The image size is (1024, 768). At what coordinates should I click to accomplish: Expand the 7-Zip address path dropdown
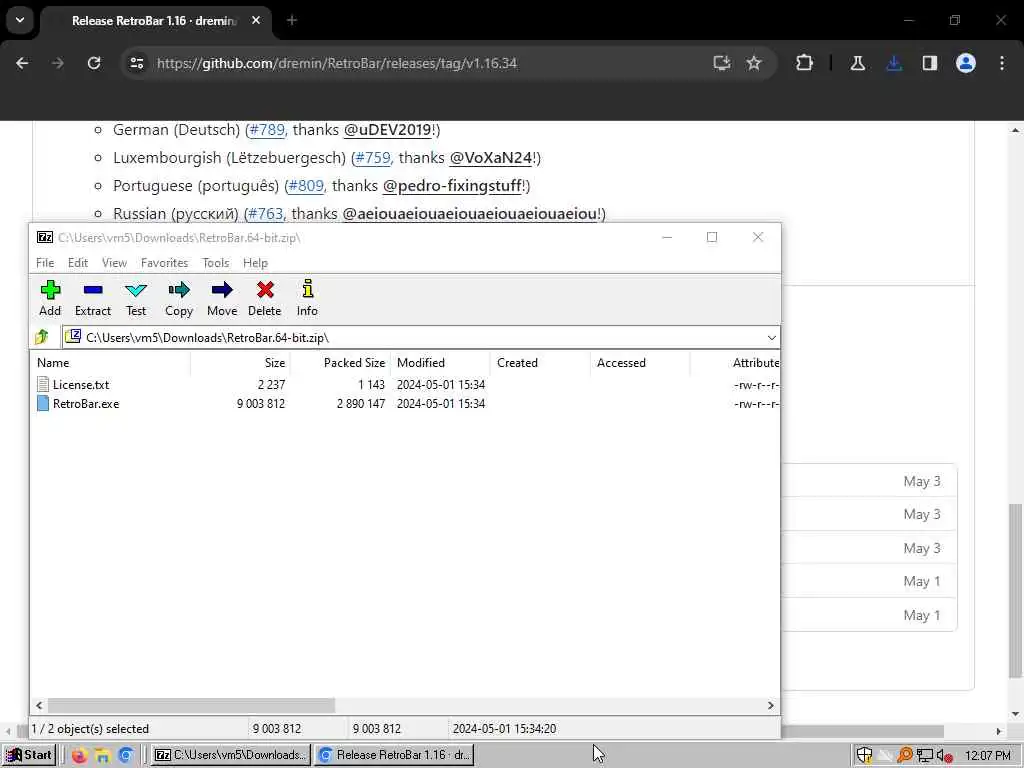tap(771, 338)
